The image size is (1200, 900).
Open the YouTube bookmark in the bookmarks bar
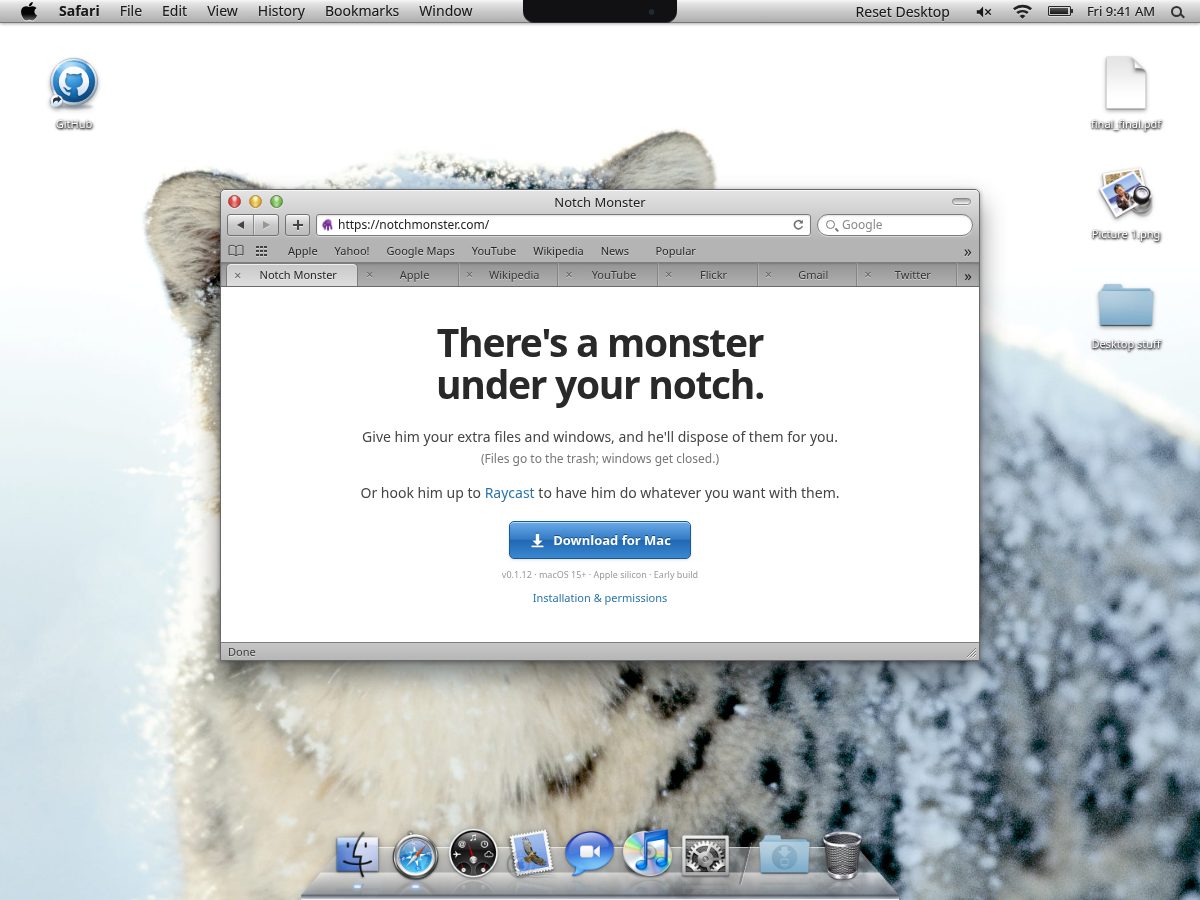point(494,251)
